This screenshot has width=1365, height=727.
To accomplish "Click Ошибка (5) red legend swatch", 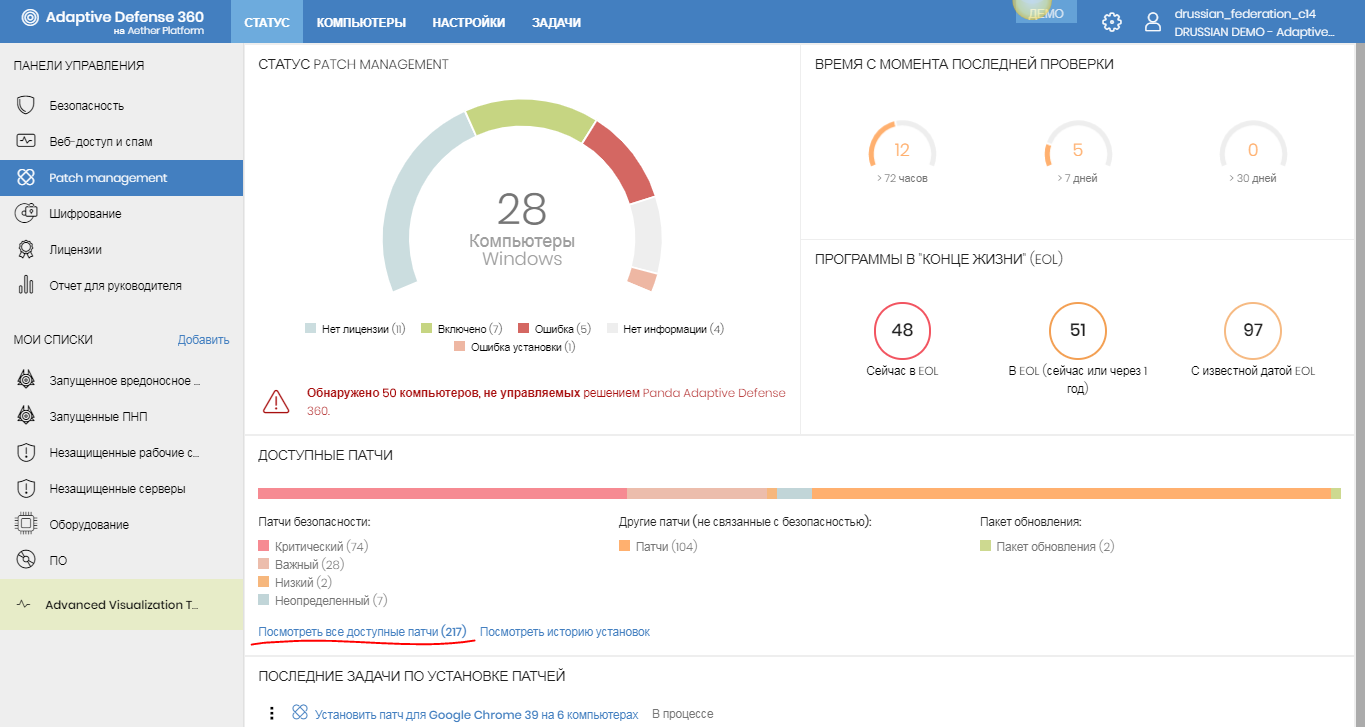I will coord(523,328).
